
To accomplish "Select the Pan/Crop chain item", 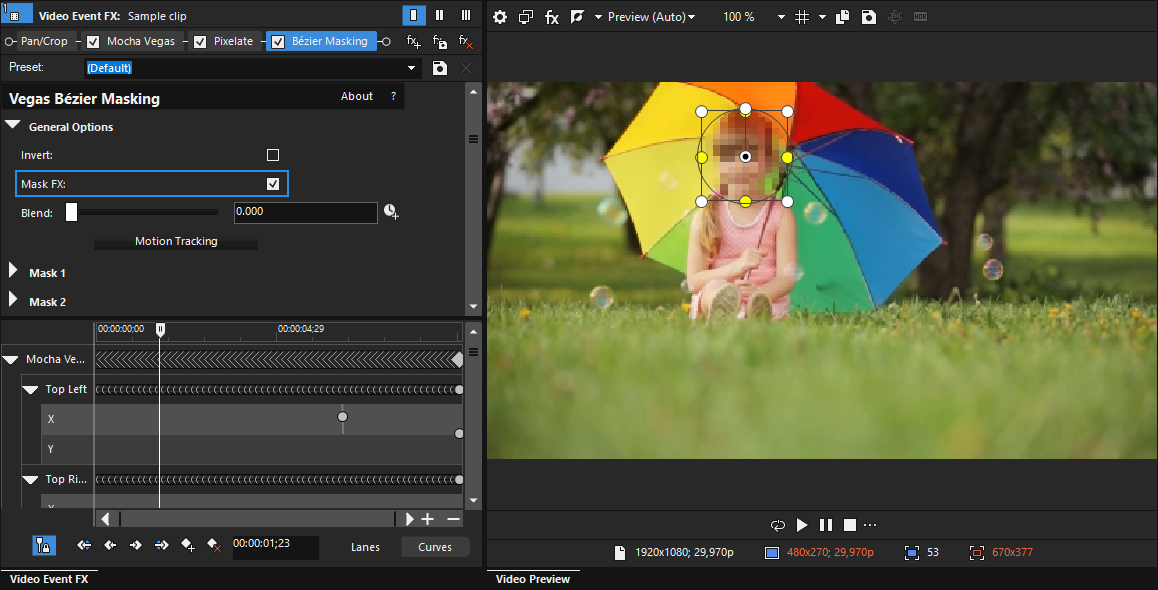I will point(44,41).
